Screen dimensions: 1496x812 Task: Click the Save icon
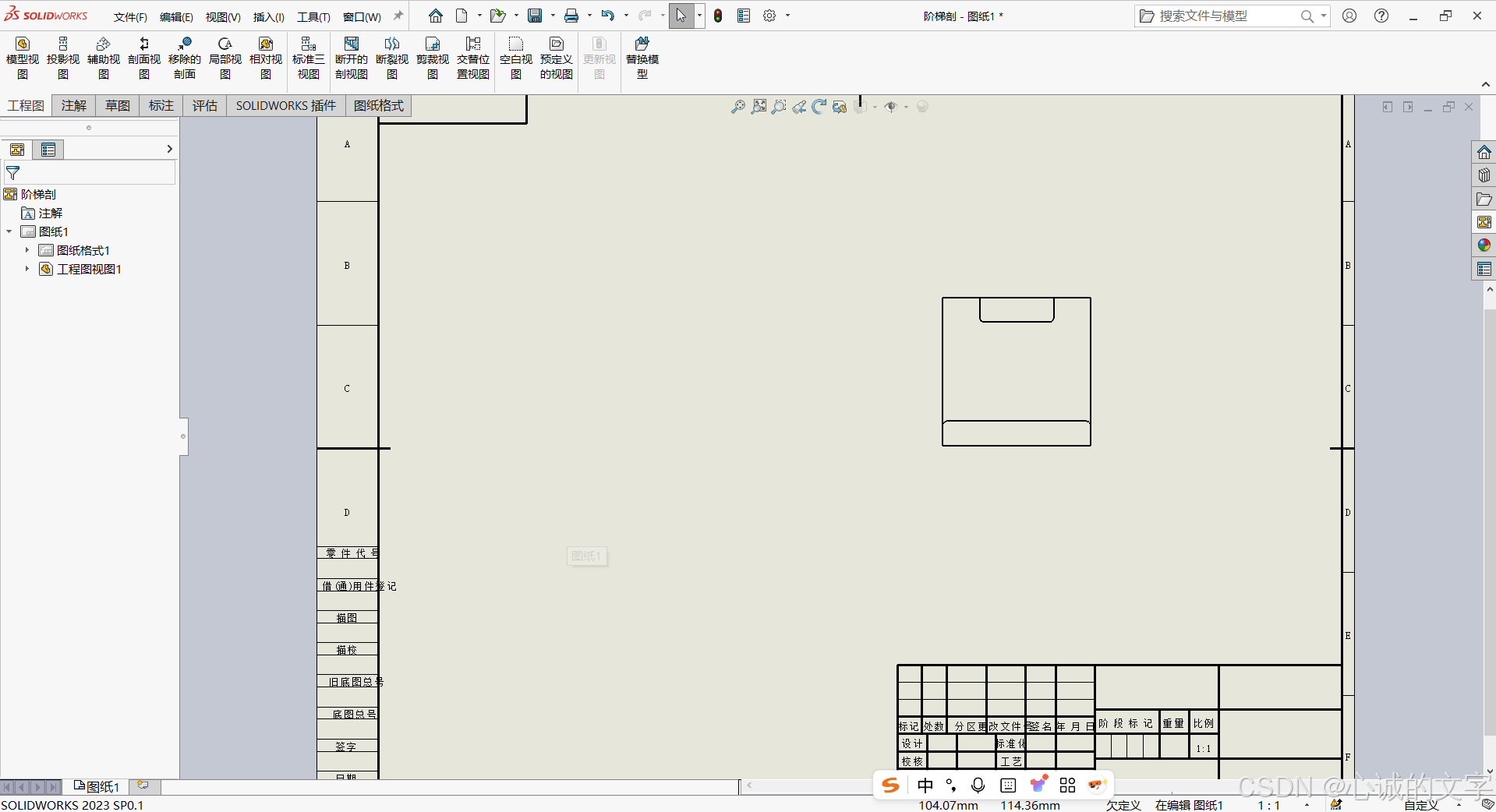[535, 16]
